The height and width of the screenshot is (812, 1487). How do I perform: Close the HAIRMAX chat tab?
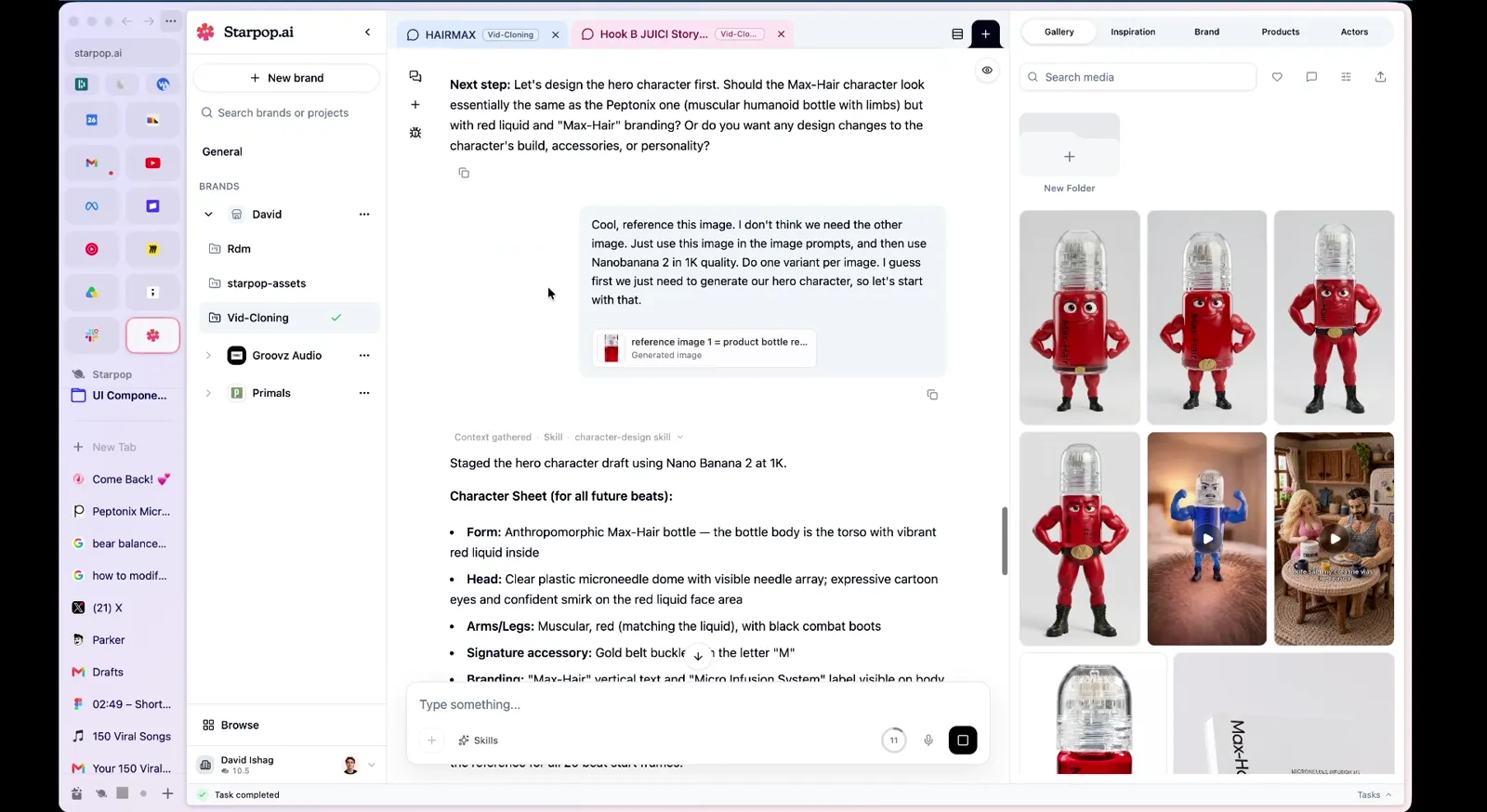pyautogui.click(x=556, y=34)
